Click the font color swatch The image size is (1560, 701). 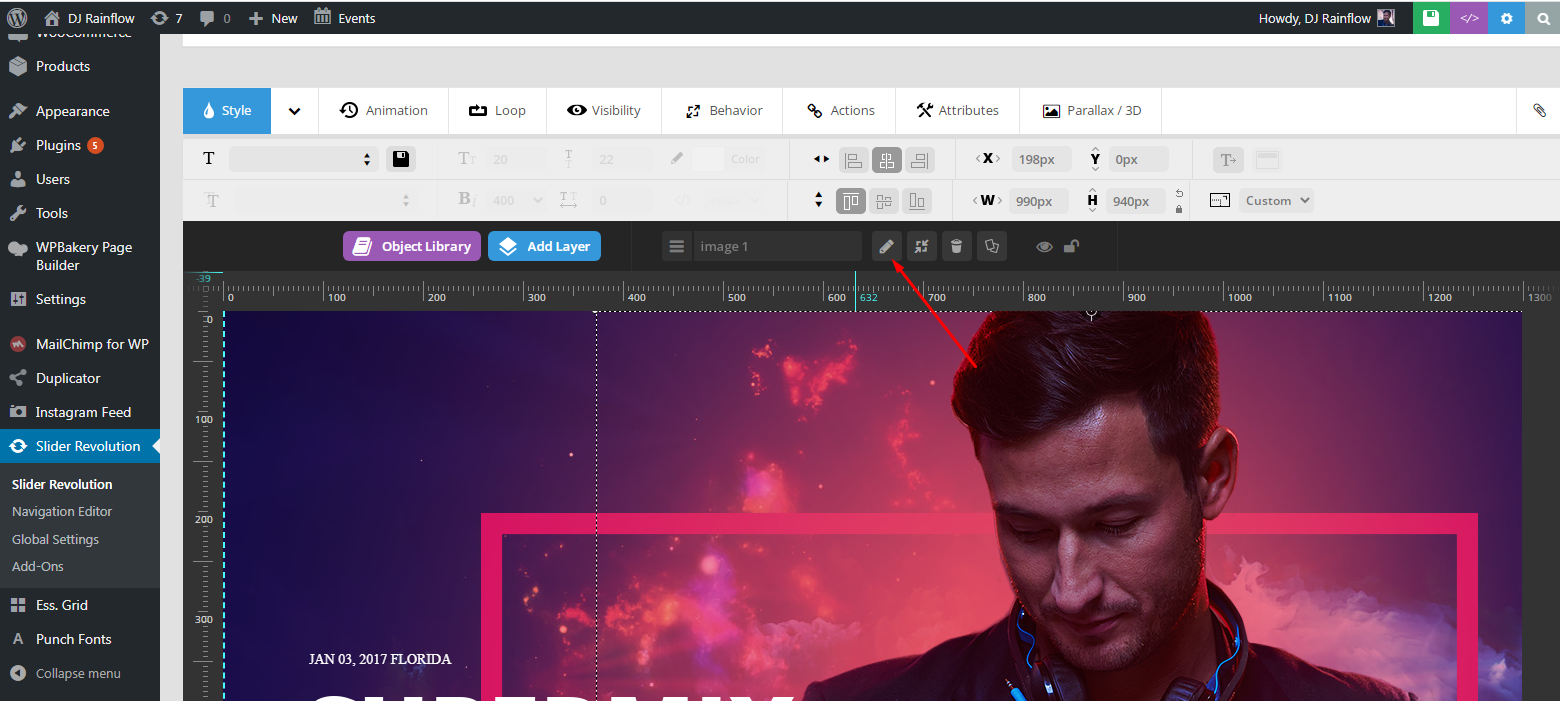(x=707, y=159)
